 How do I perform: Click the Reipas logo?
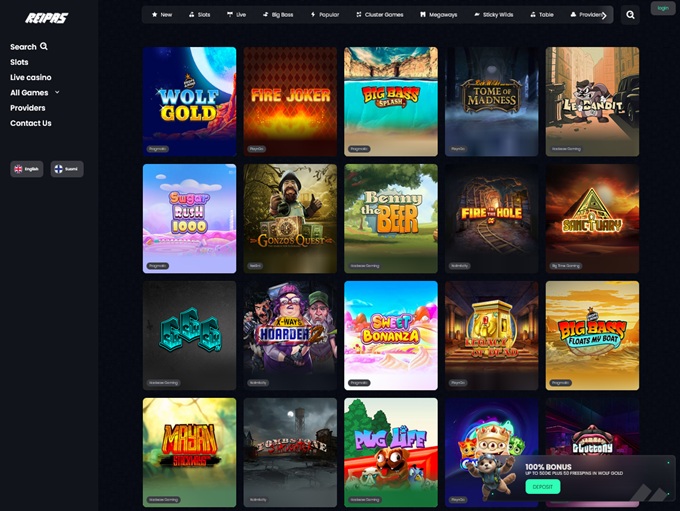46,18
